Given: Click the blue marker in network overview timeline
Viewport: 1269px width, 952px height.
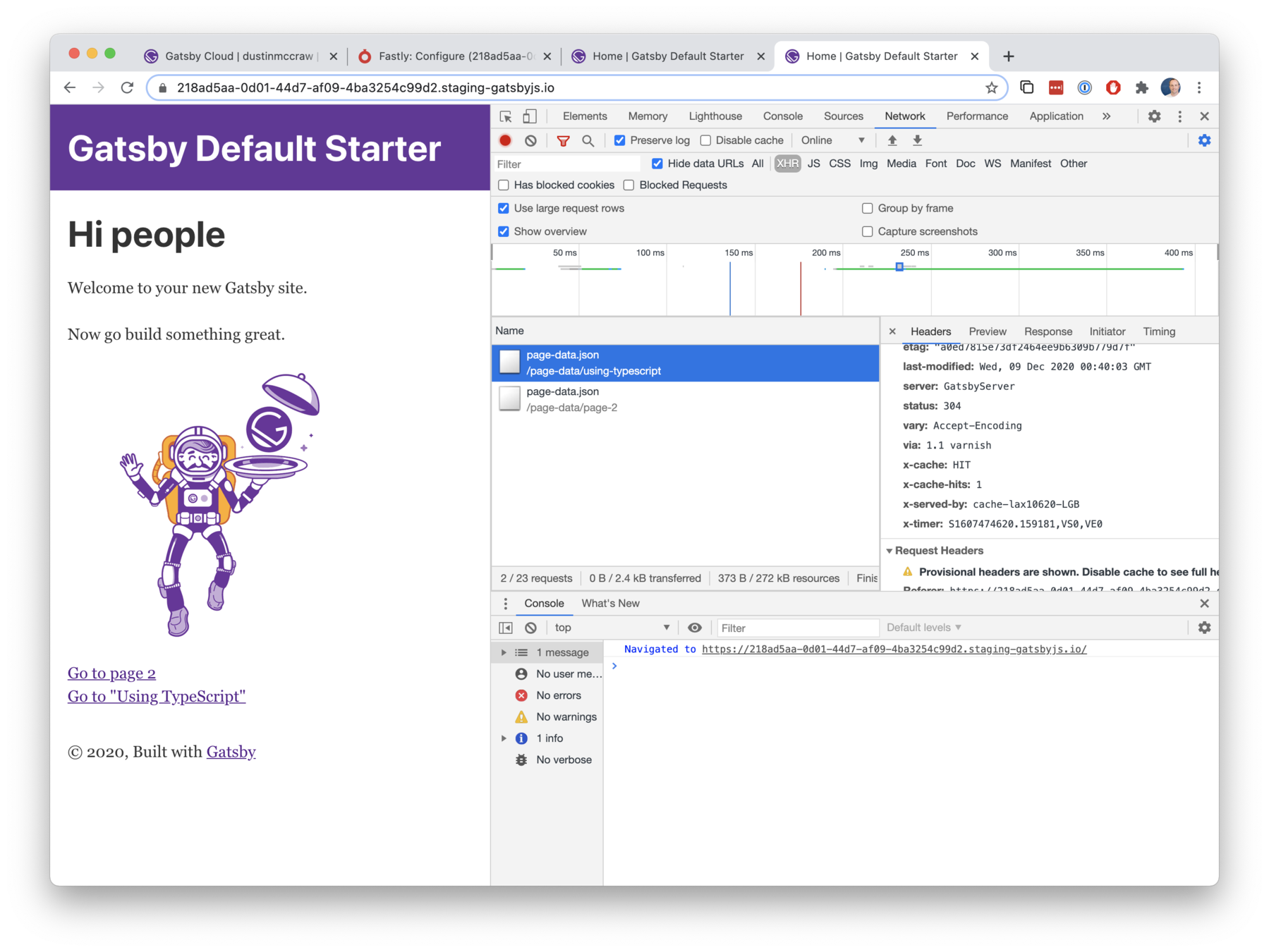Looking at the screenshot, I should (x=899, y=267).
